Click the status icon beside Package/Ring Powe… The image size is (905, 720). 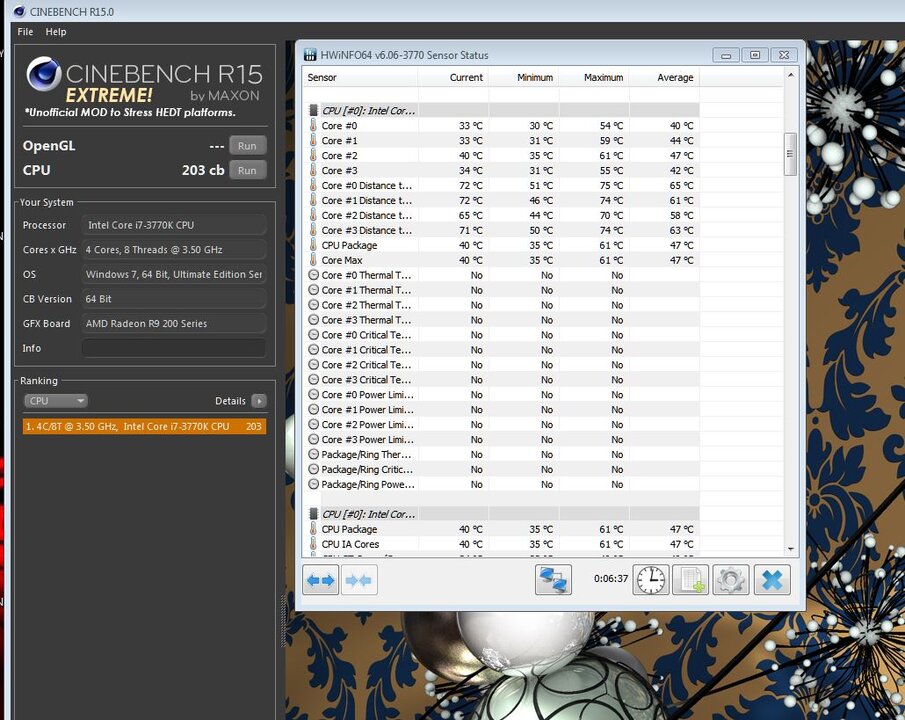pyautogui.click(x=313, y=484)
